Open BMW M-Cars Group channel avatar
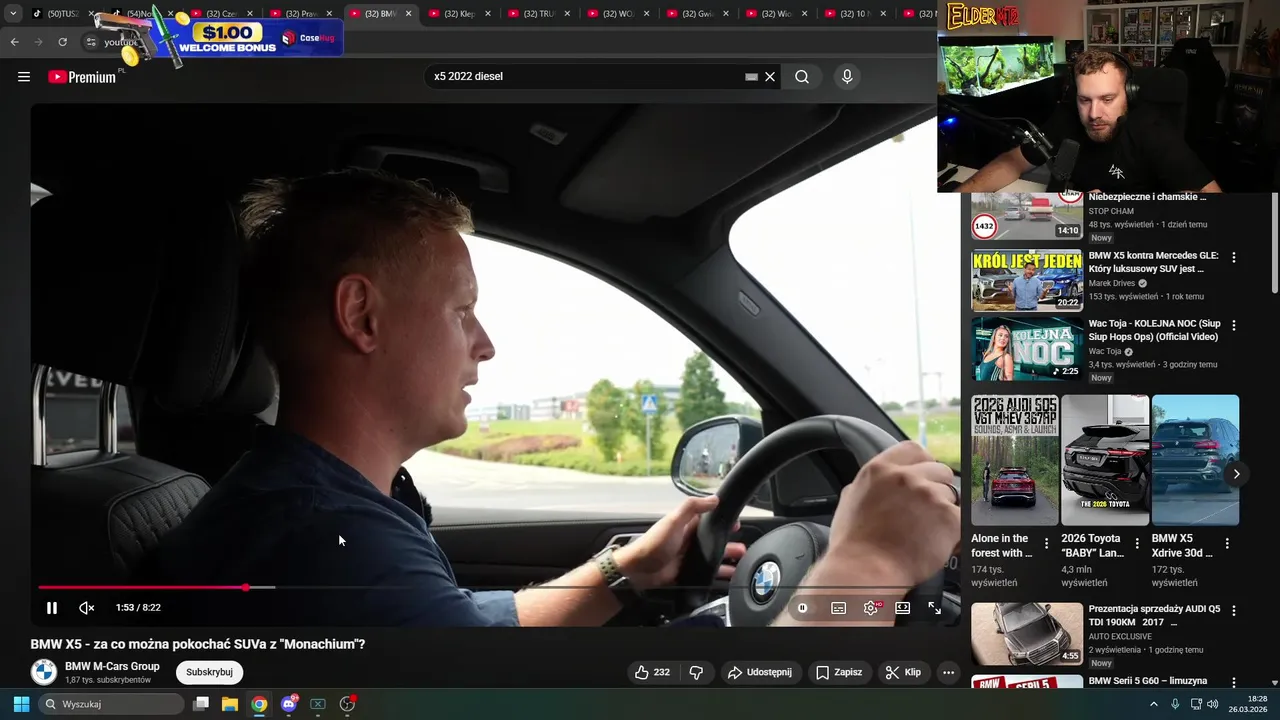 44,672
